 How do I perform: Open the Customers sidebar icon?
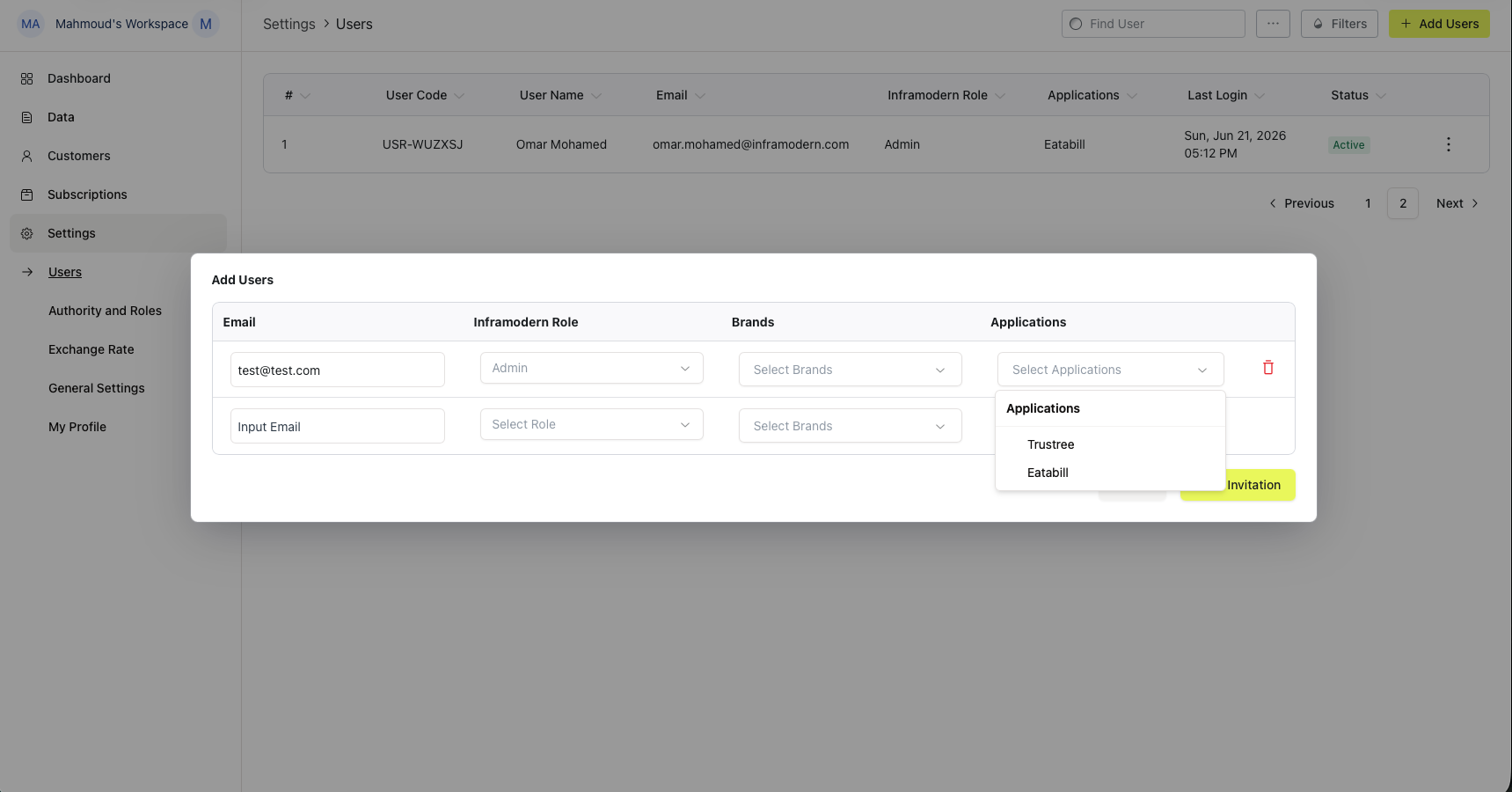click(x=27, y=156)
